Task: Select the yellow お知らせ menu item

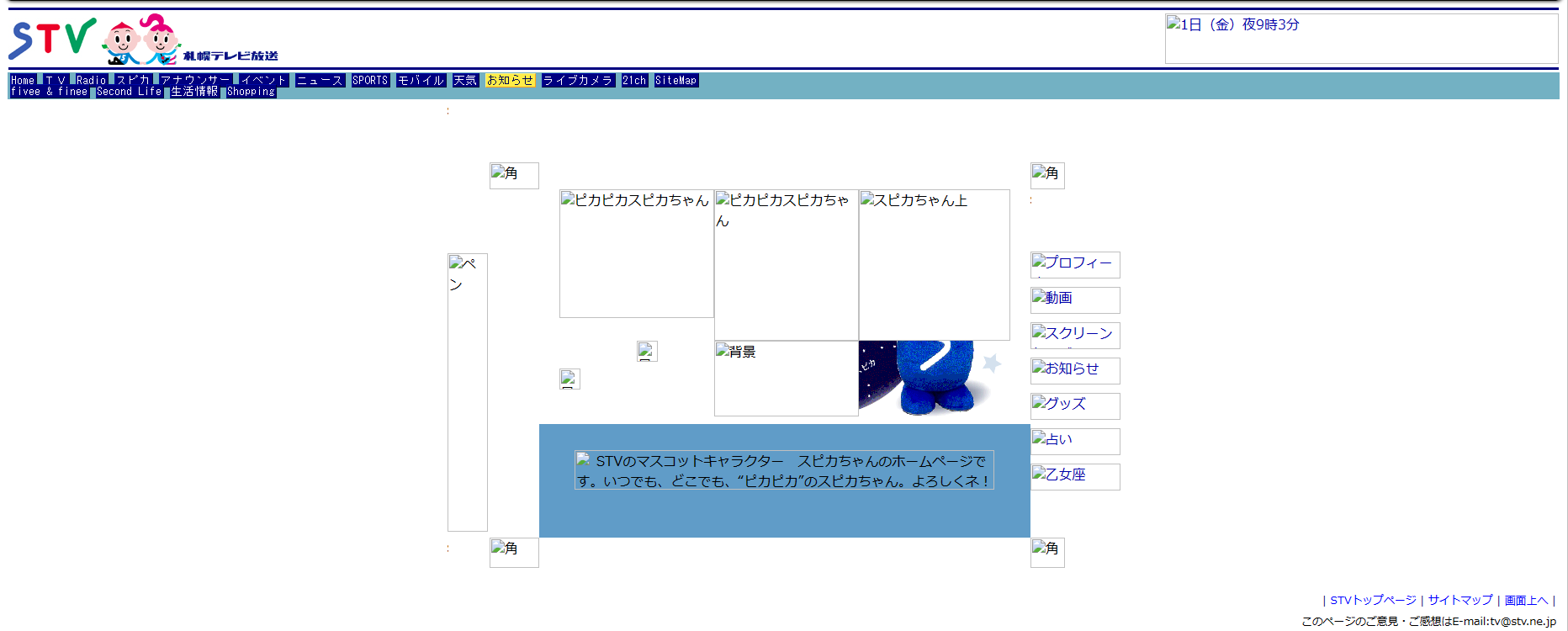Action: [510, 81]
